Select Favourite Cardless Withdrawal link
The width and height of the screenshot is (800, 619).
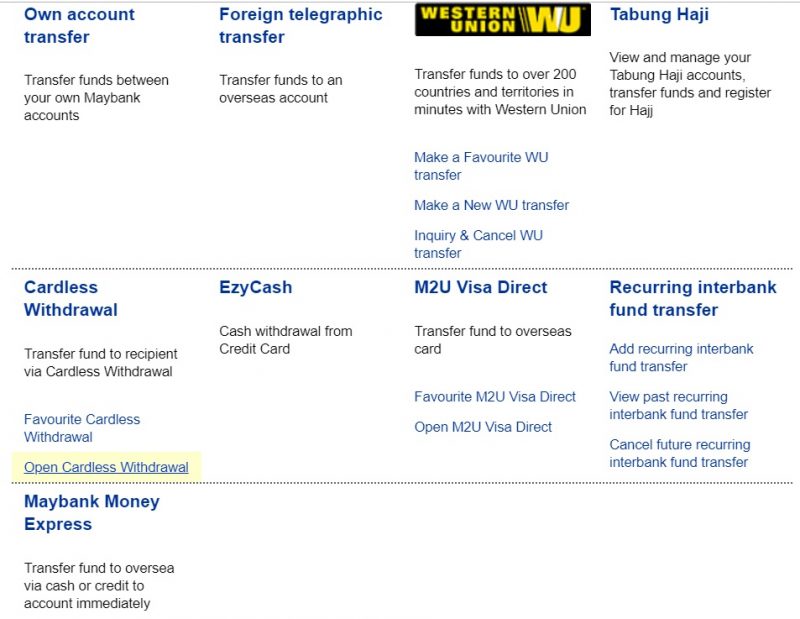click(x=82, y=428)
